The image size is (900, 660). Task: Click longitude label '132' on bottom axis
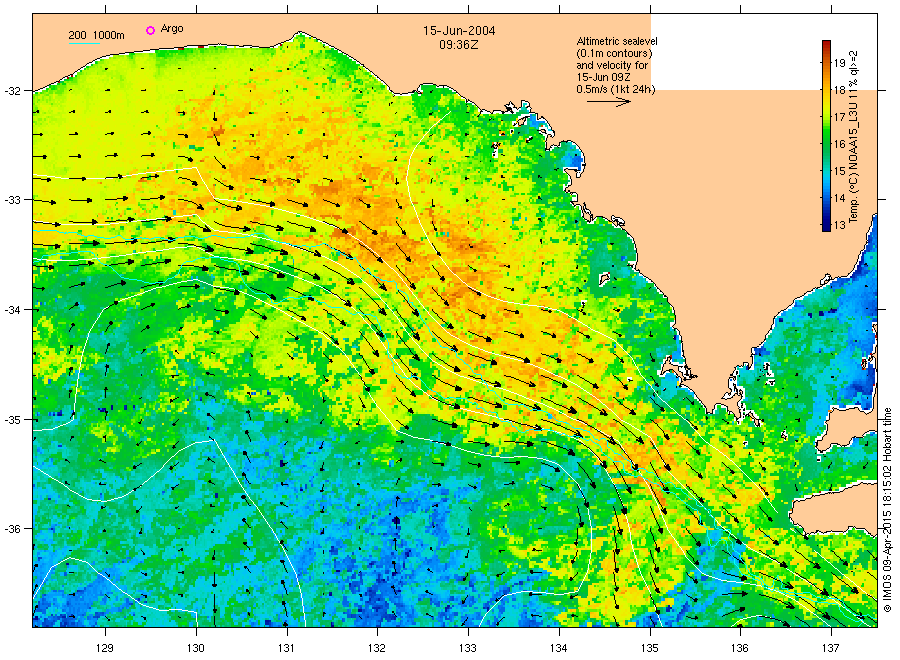click(x=377, y=648)
